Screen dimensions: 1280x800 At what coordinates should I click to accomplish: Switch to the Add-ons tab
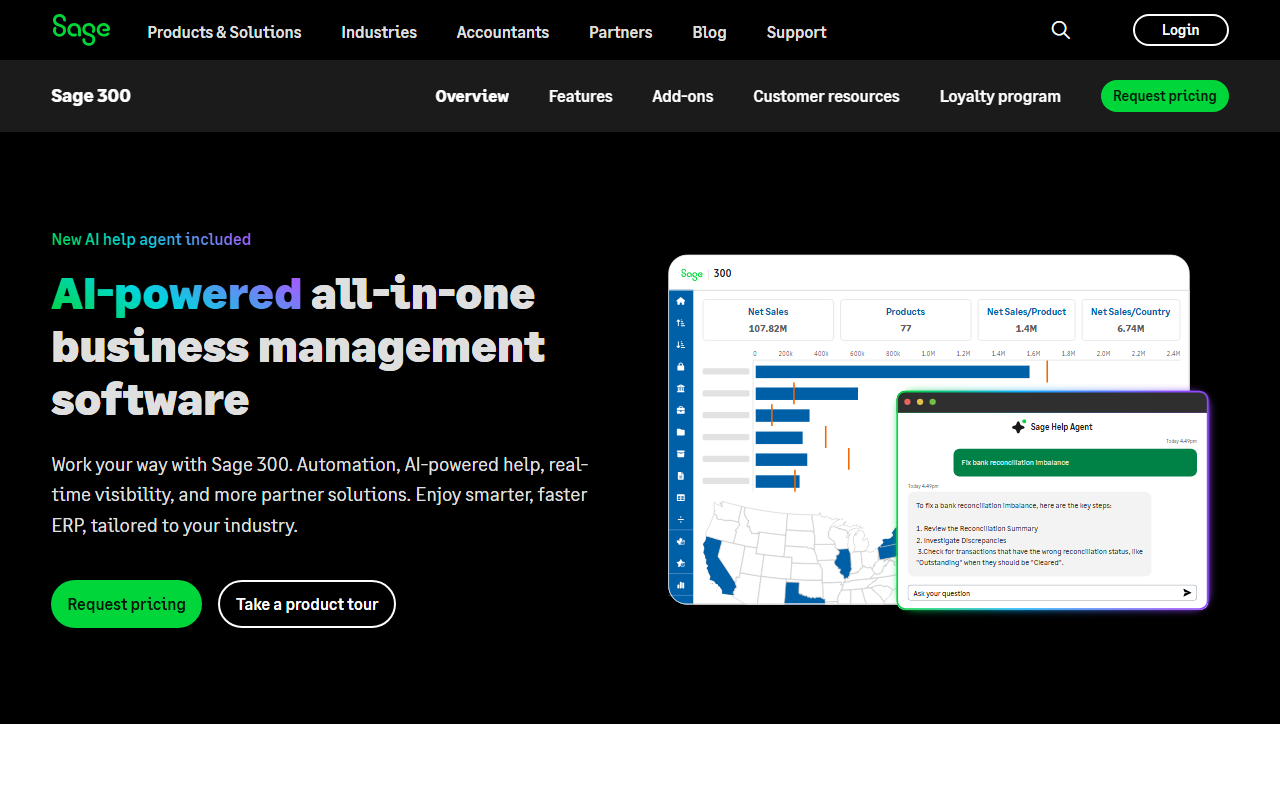click(683, 96)
